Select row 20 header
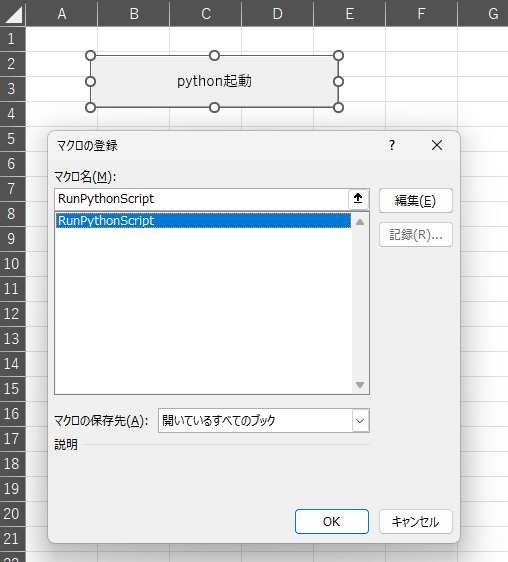The width and height of the screenshot is (508, 562). (13, 514)
